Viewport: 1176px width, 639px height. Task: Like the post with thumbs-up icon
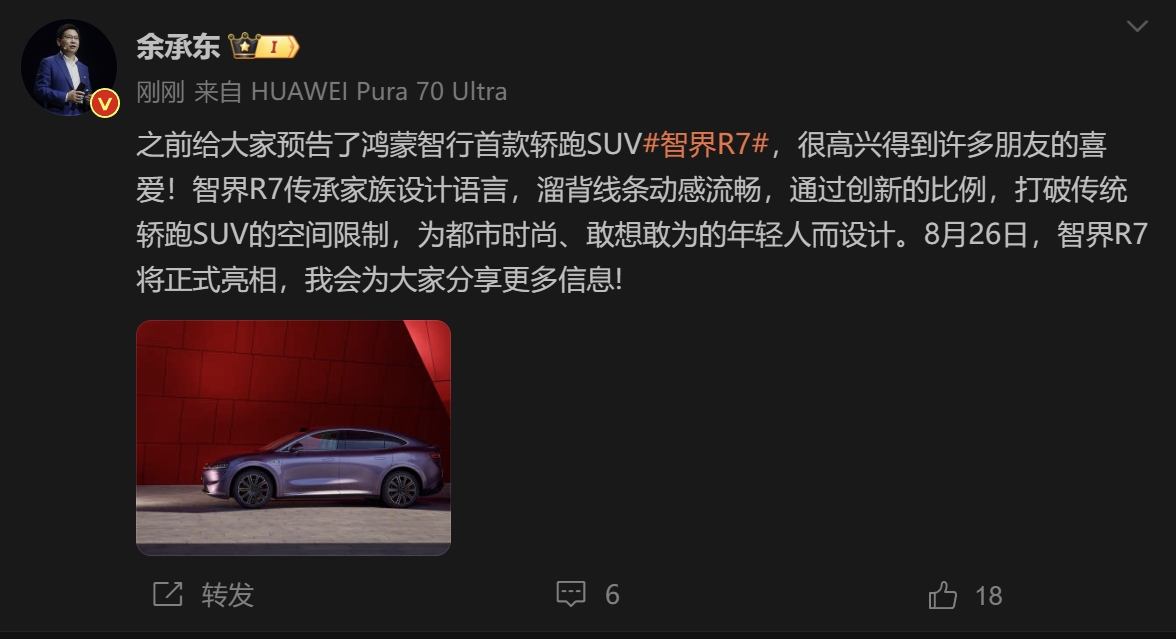(x=943, y=596)
